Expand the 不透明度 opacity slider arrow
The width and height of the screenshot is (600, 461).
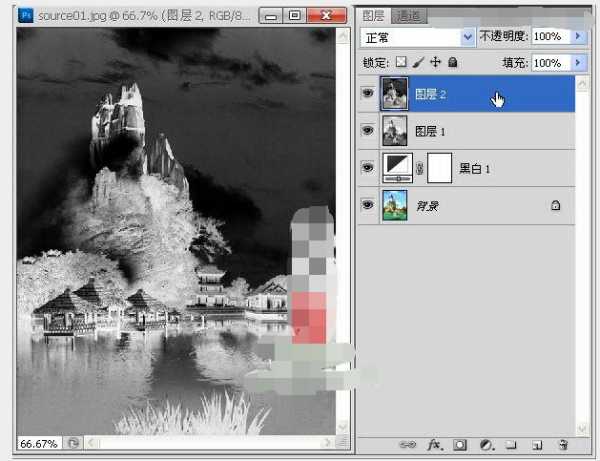[x=578, y=37]
